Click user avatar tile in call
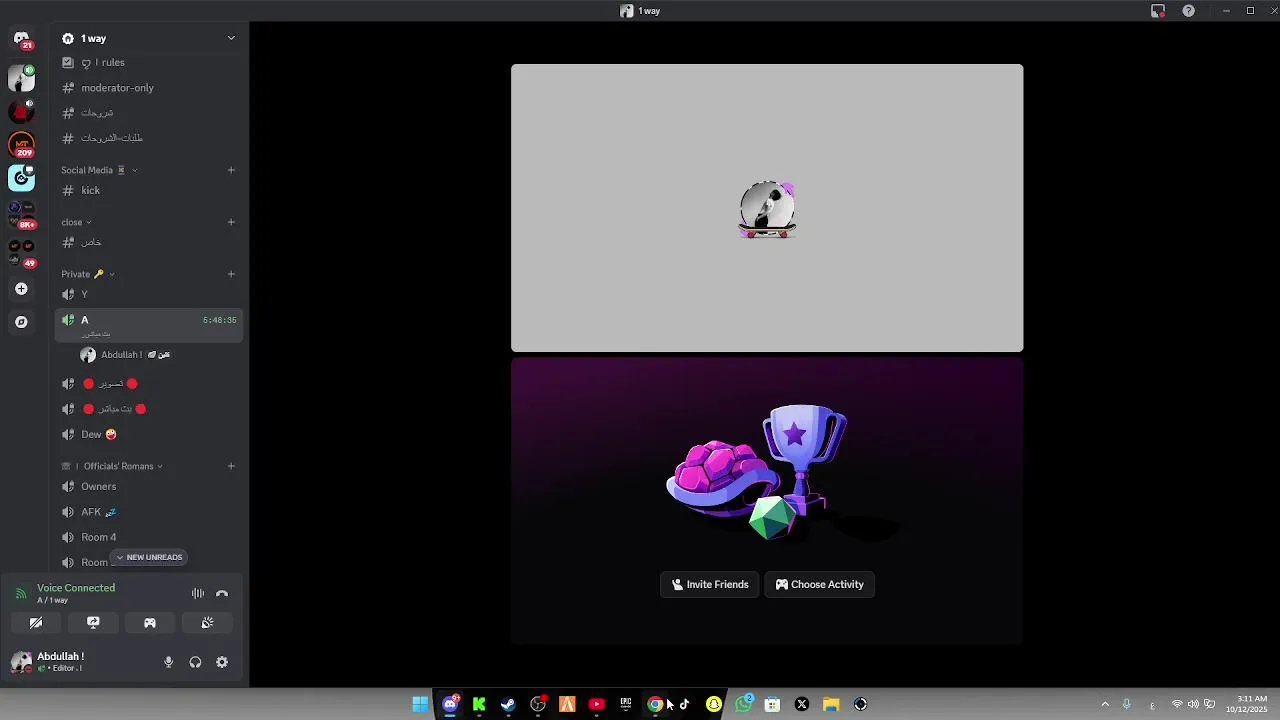The width and height of the screenshot is (1280, 720). (767, 208)
